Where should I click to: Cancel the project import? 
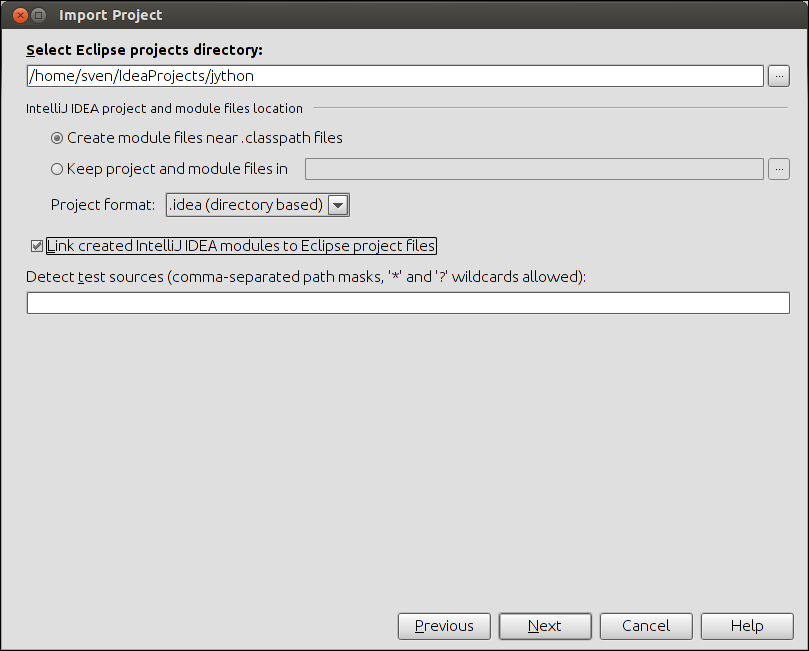click(646, 626)
